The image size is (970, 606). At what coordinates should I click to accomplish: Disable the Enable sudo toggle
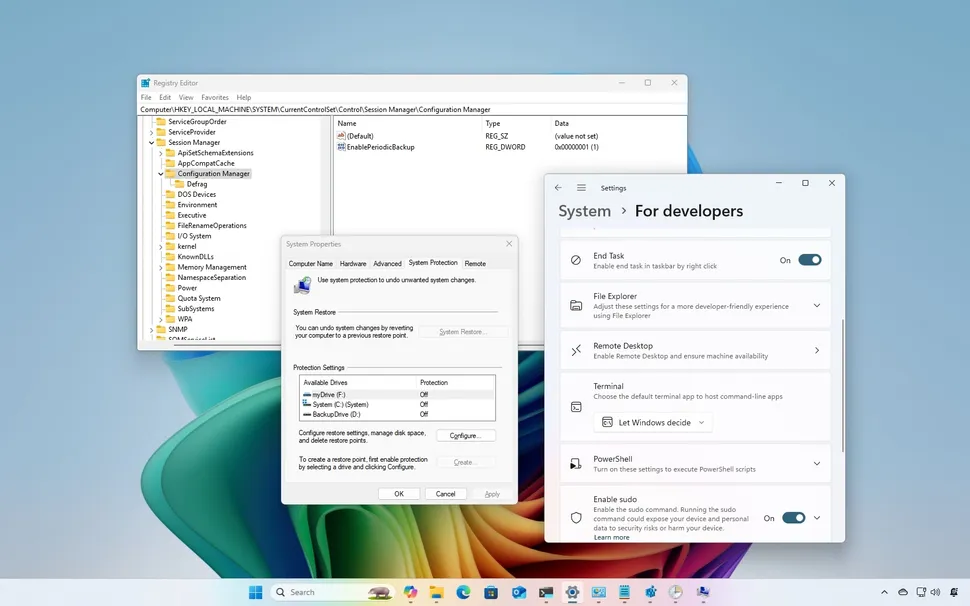click(793, 518)
